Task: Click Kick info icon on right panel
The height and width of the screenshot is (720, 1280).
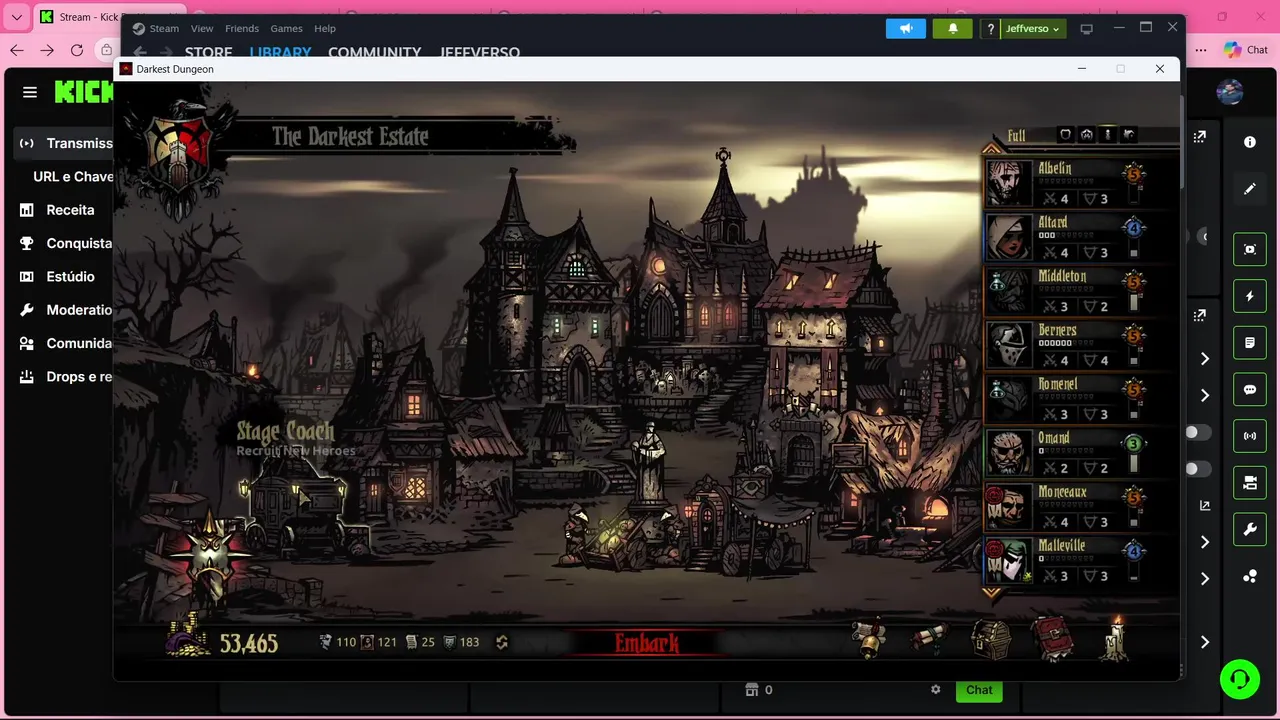Action: [x=1250, y=142]
